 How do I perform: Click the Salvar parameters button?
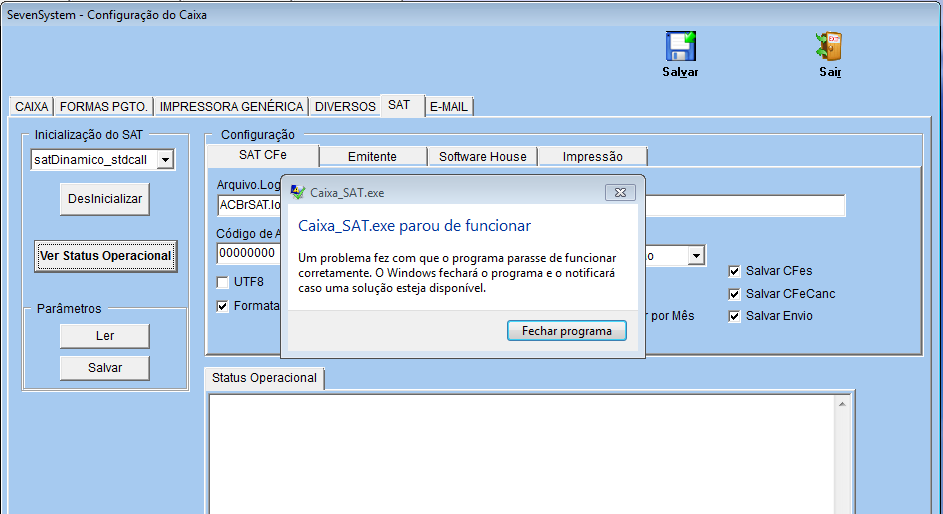click(105, 368)
